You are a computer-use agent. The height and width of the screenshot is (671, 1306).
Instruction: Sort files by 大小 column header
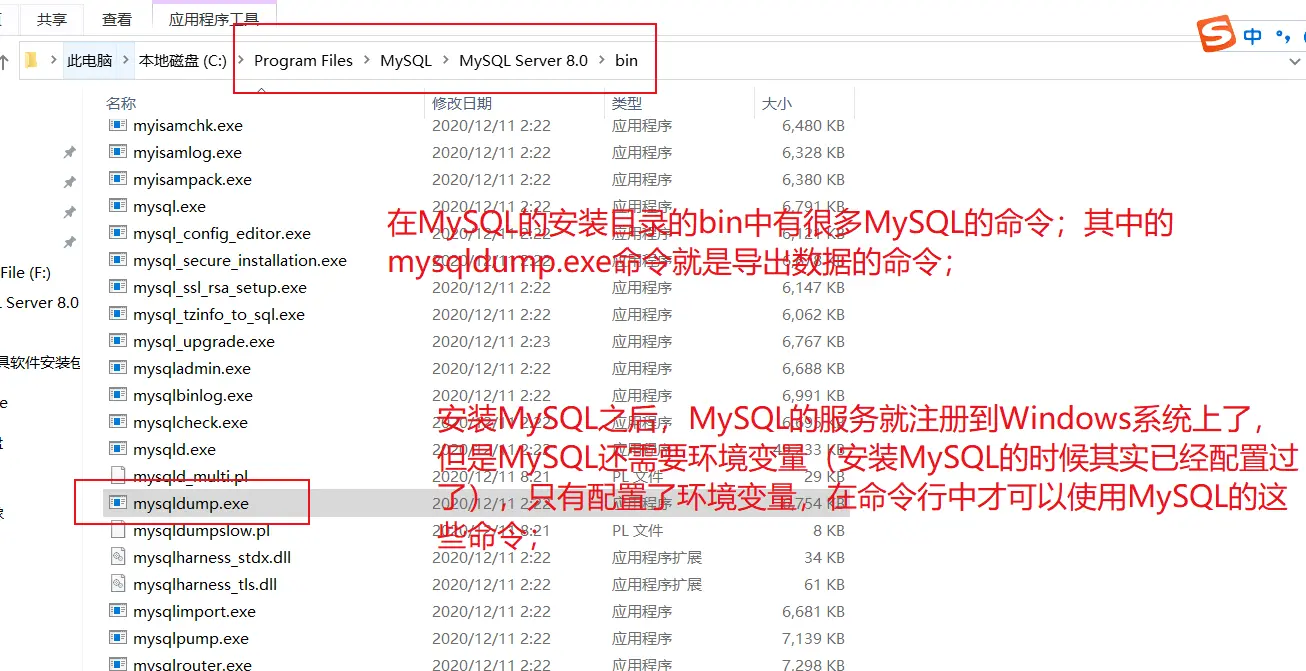click(x=777, y=103)
